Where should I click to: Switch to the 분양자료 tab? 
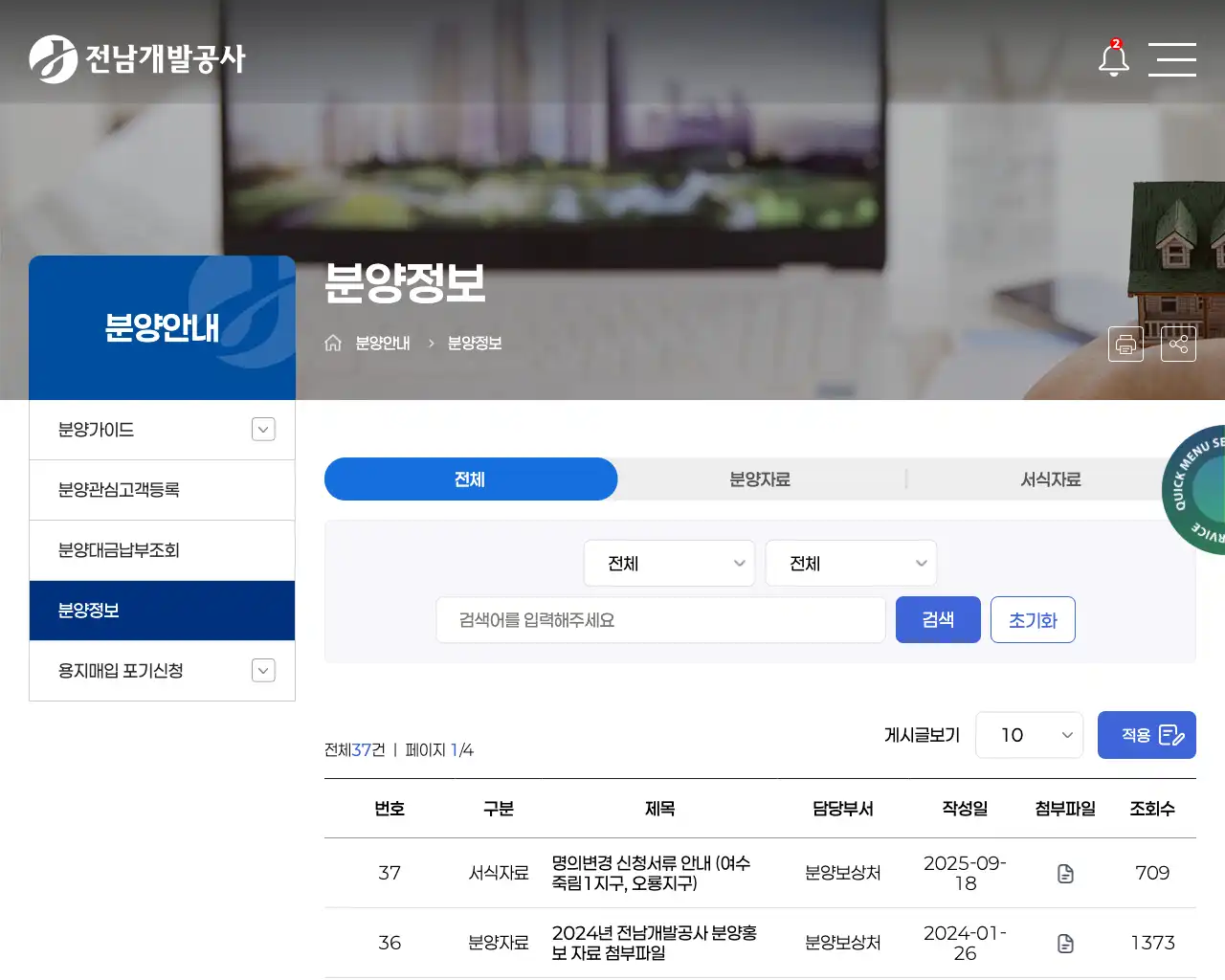point(760,479)
